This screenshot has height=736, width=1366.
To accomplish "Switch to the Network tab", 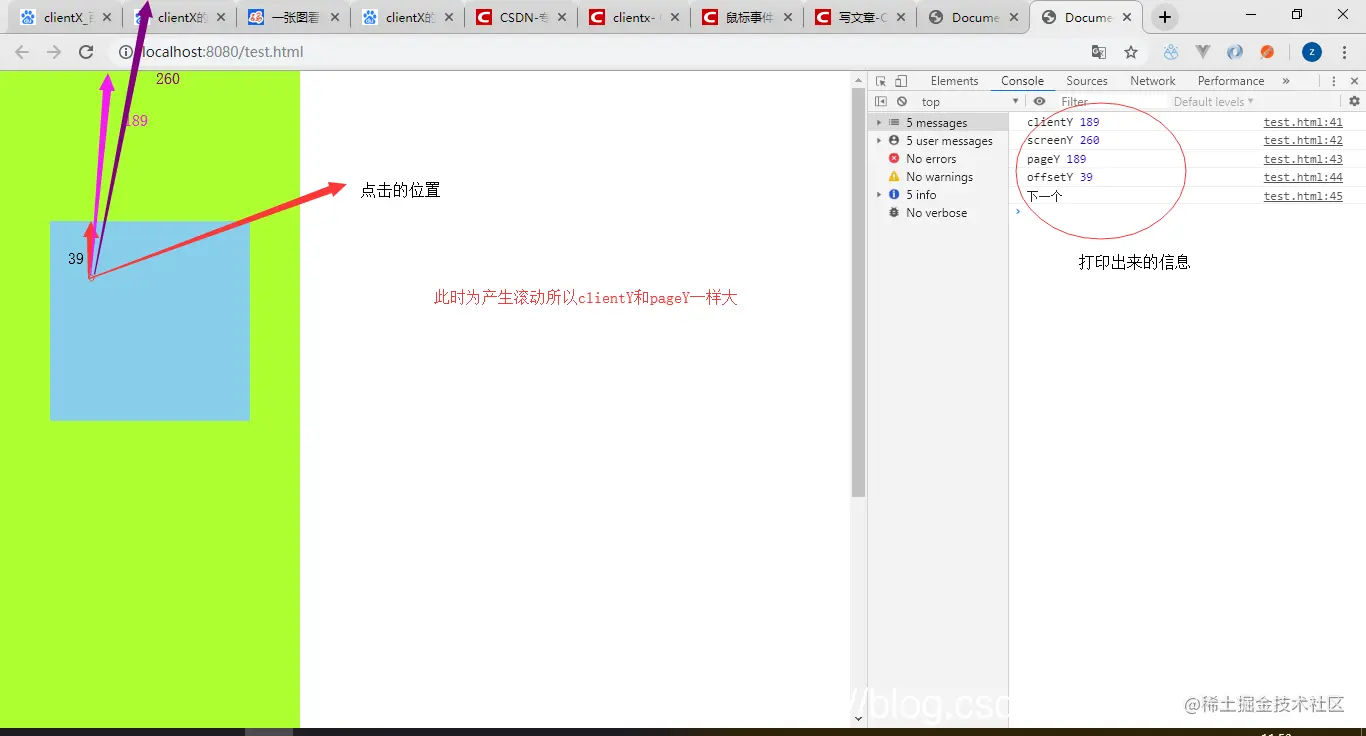I will click(1152, 81).
